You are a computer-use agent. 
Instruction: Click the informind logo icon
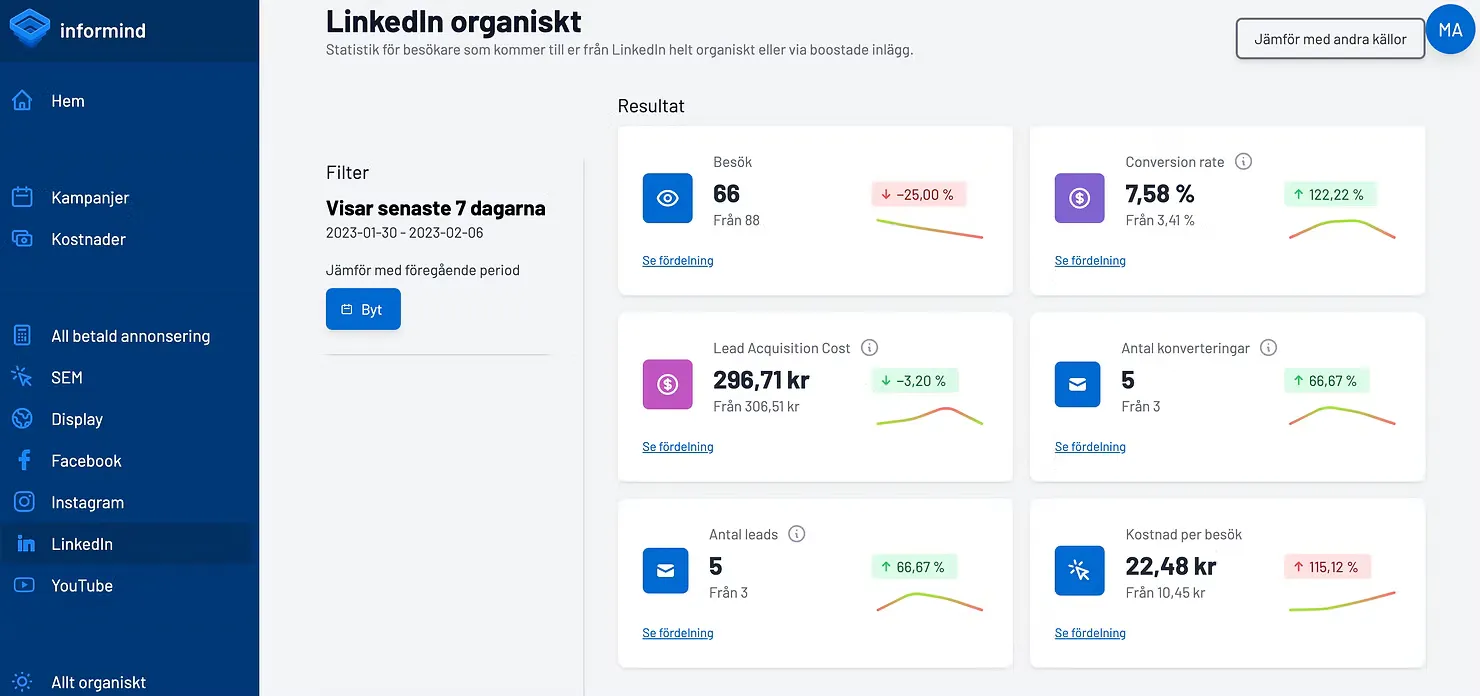pos(28,27)
